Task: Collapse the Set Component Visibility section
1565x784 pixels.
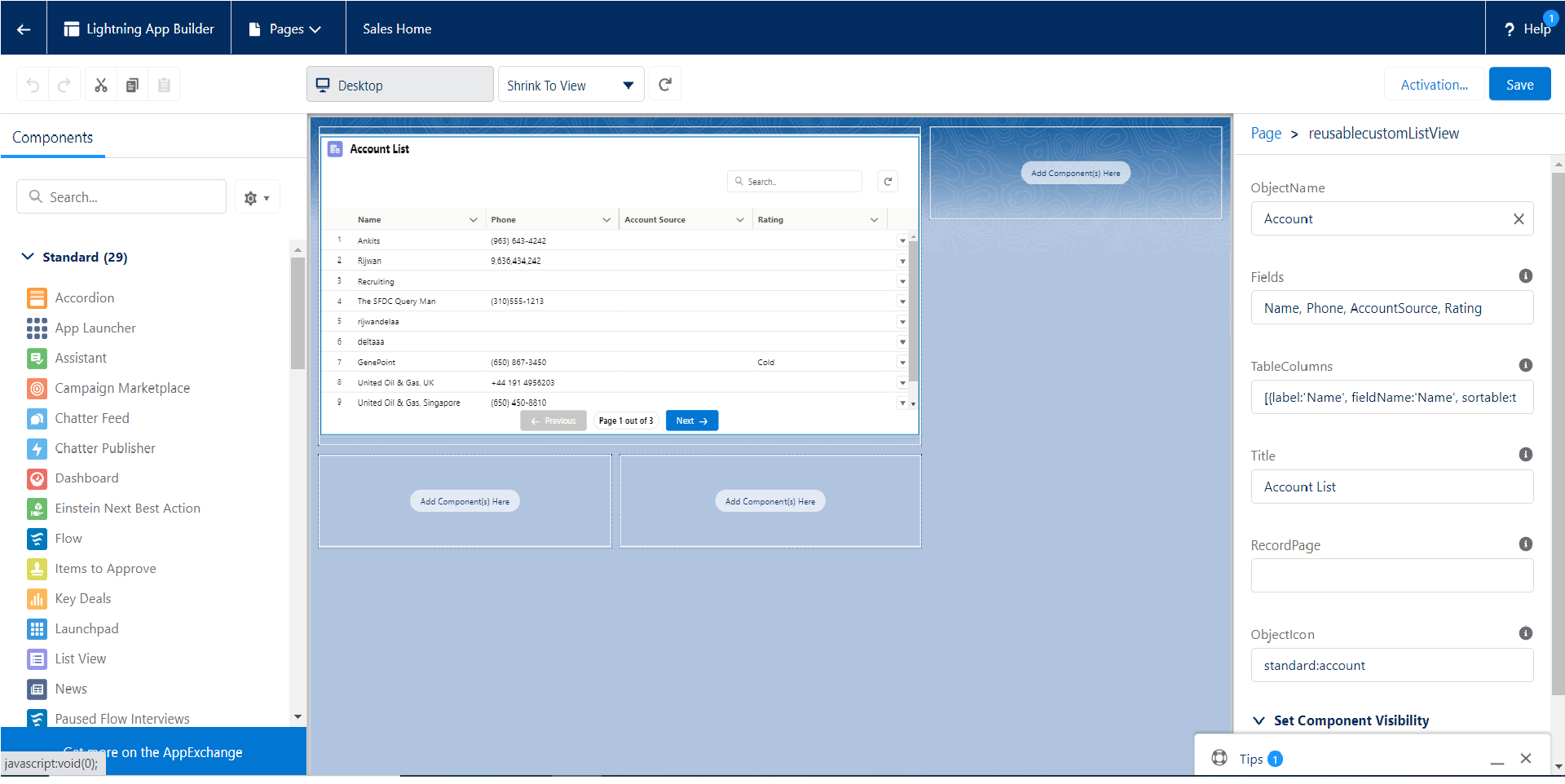Action: coord(1259,720)
